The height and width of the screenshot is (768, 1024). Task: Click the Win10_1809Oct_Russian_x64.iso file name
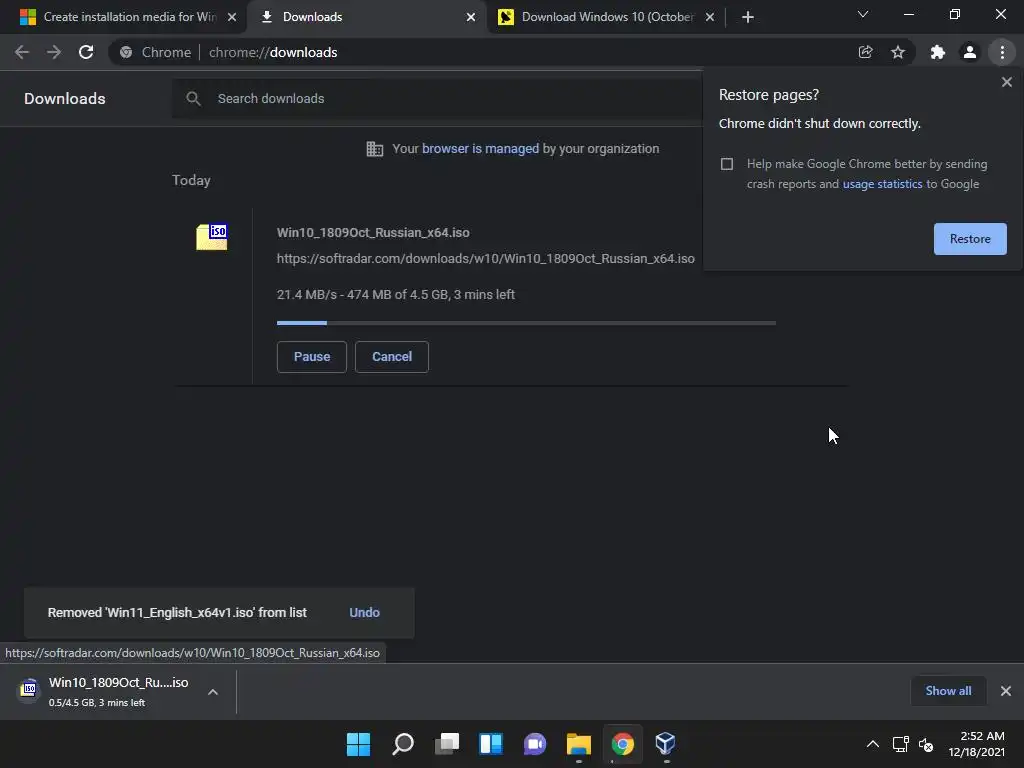point(373,232)
